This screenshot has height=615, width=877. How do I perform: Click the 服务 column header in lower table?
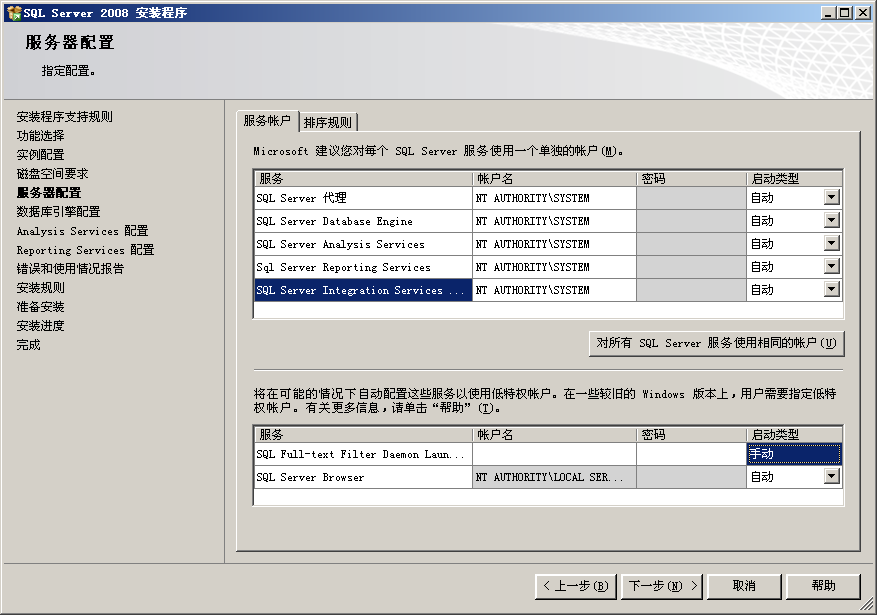click(x=364, y=434)
